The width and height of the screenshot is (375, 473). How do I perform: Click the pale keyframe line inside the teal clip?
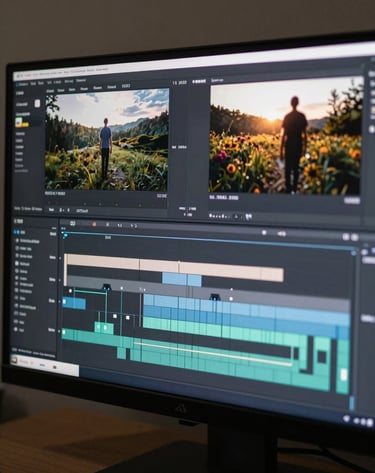(x=213, y=353)
